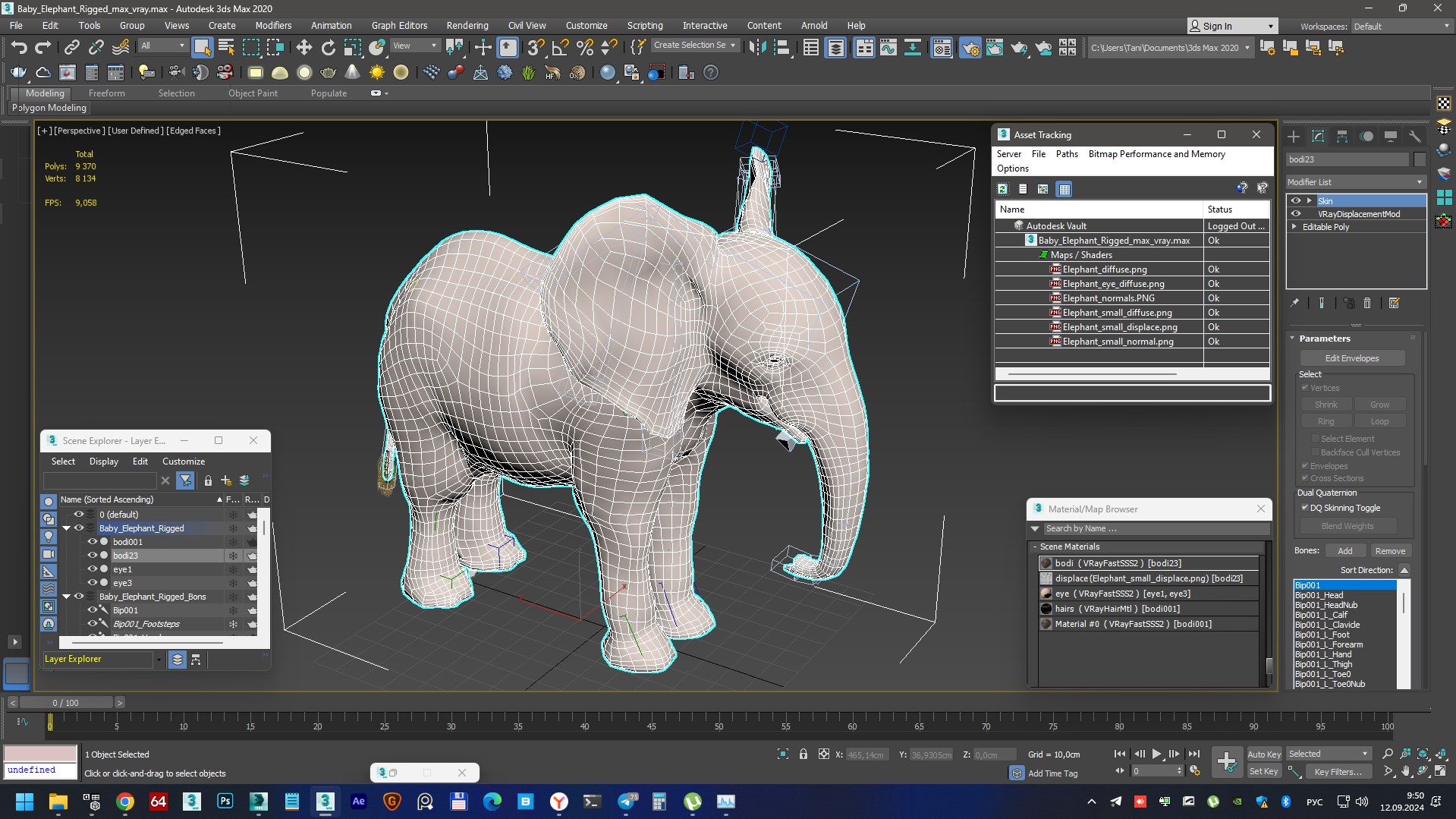The image size is (1456, 819).
Task: Click filter icon in Scene Explorer toolbar
Action: point(185,480)
